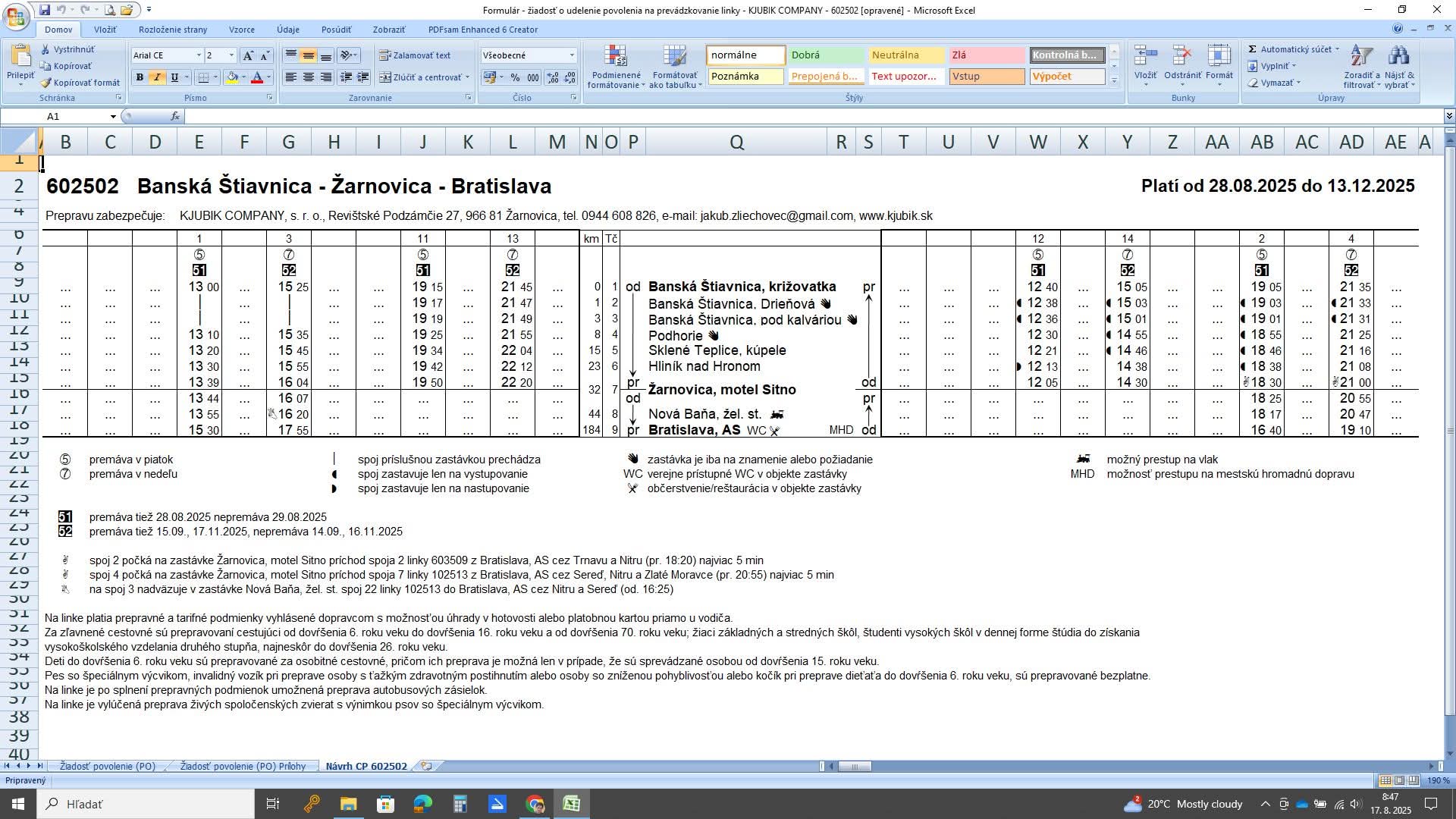Viewport: 1456px width, 819px height.
Task: Expand the Name Box dropdown arrow
Action: pyautogui.click(x=113, y=116)
